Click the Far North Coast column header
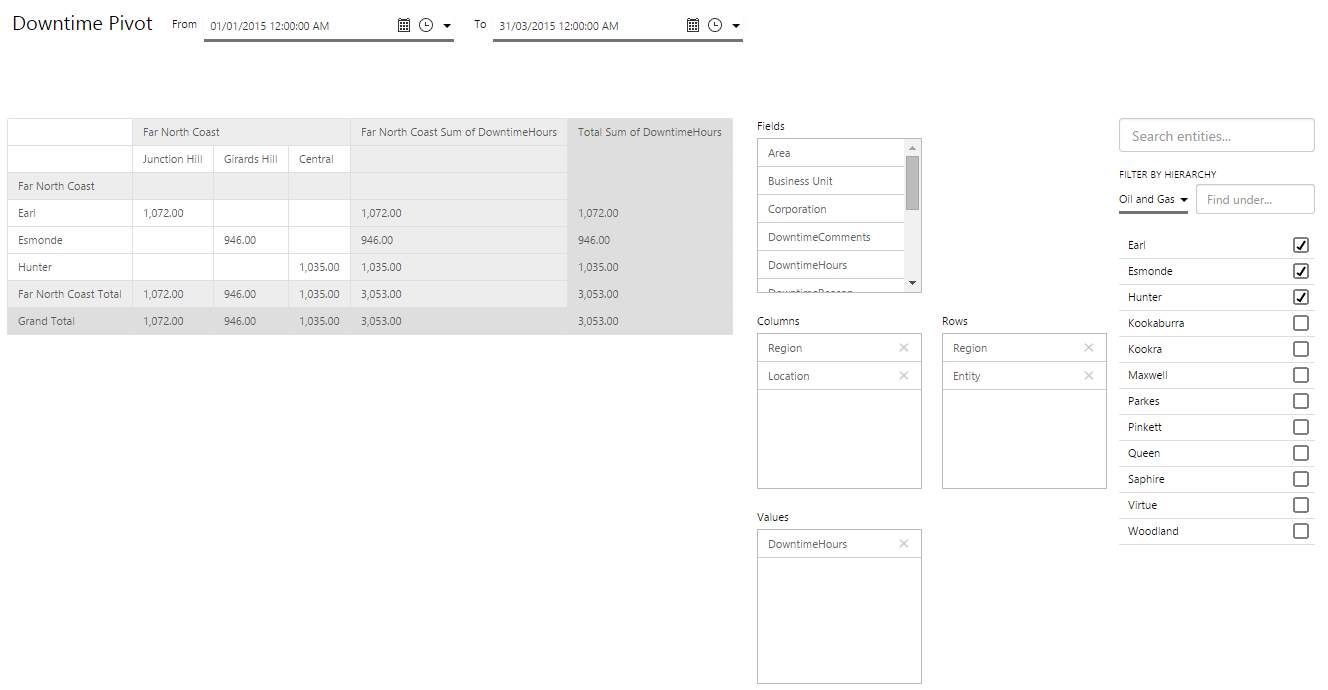The height and width of the screenshot is (690, 1328). pos(181,132)
